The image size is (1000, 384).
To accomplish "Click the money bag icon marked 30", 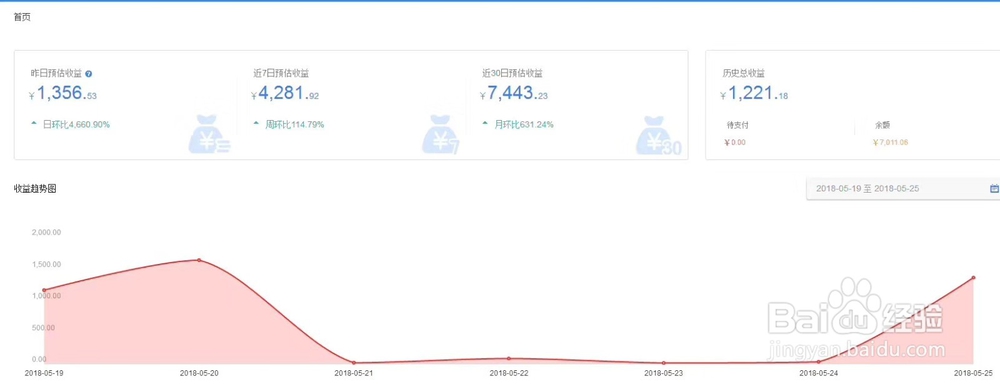I will click(659, 136).
